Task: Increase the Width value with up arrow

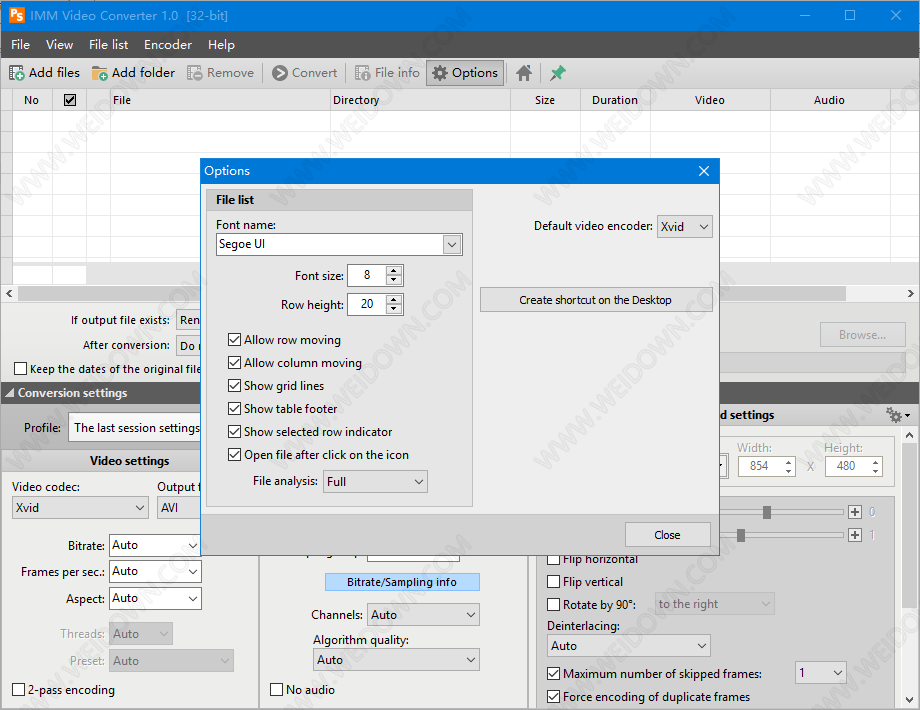Action: [x=788, y=462]
